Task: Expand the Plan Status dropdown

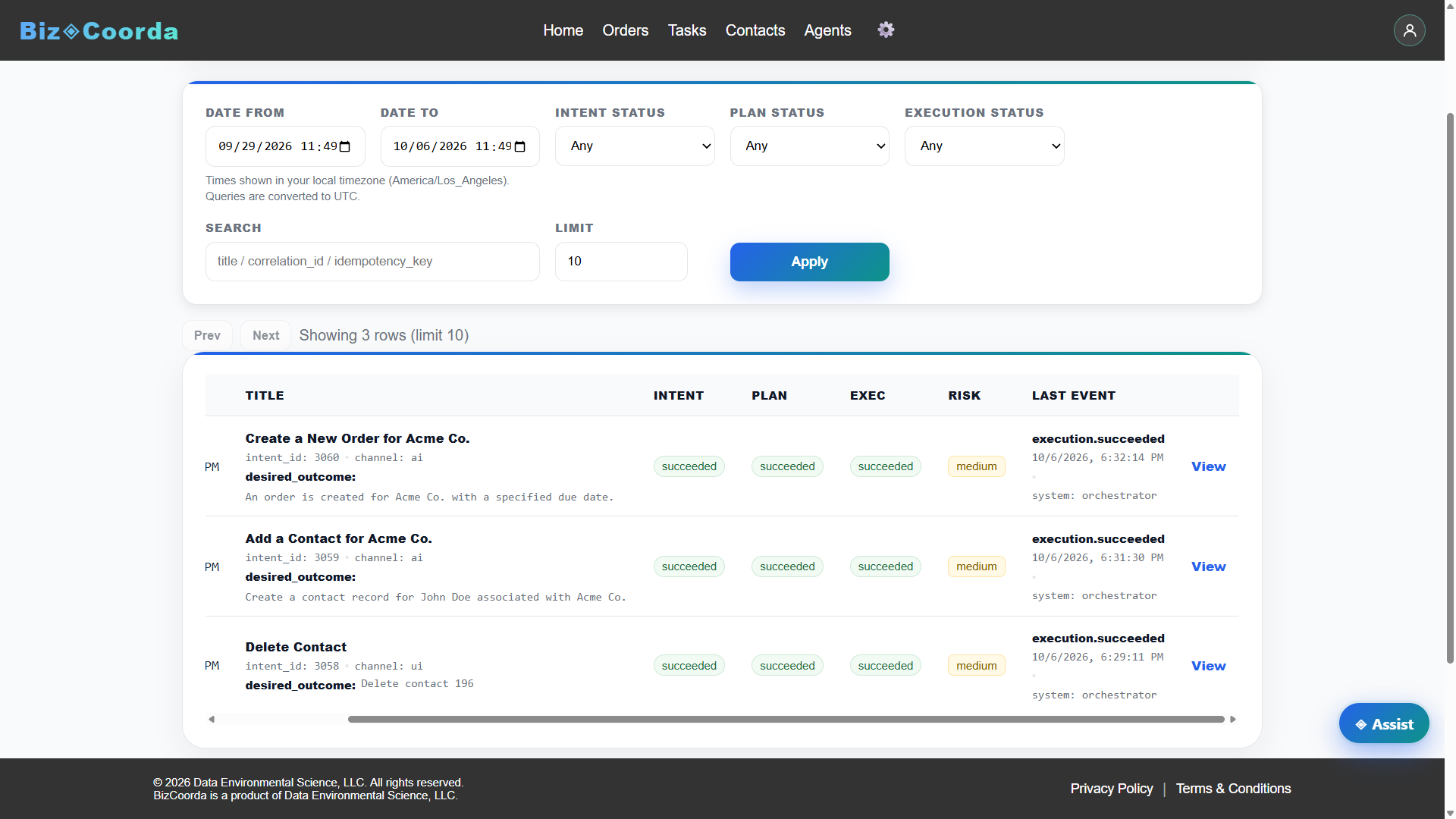Action: (809, 146)
